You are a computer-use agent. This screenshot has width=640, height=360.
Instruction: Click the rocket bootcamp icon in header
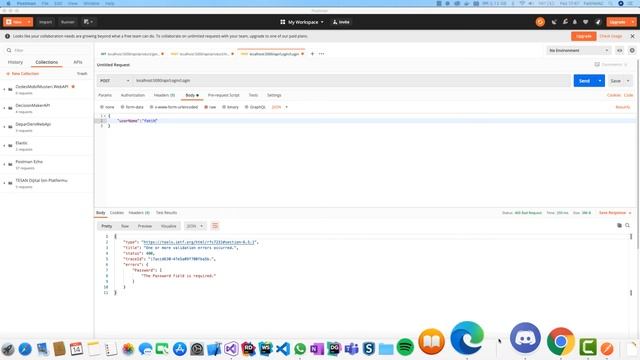598,22
